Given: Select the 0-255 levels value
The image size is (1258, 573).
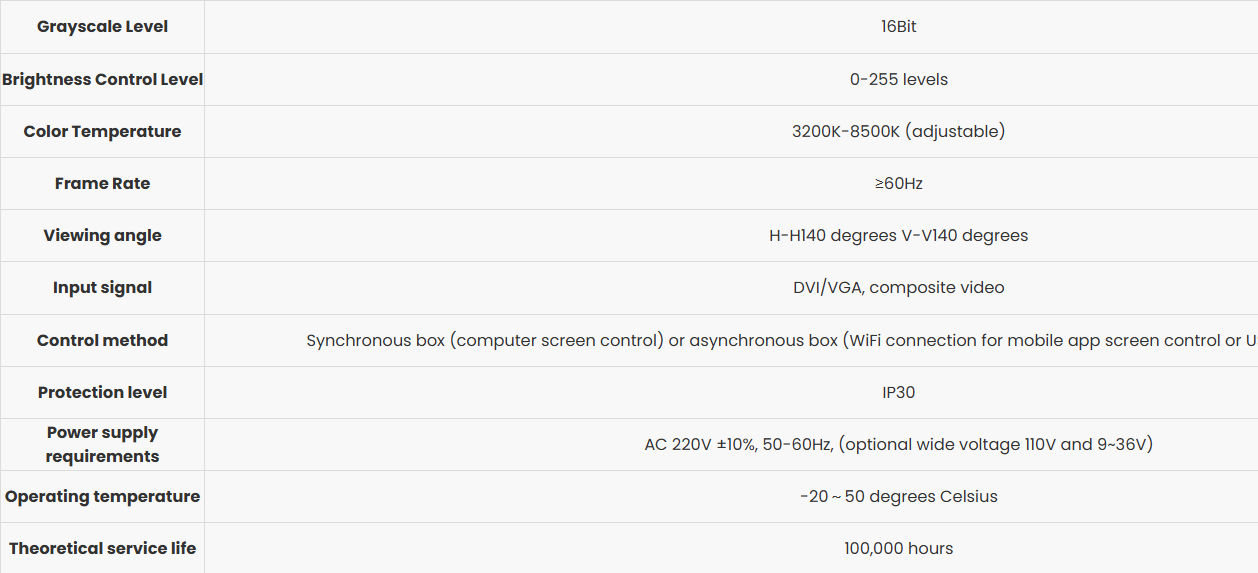Looking at the screenshot, I should [x=898, y=79].
